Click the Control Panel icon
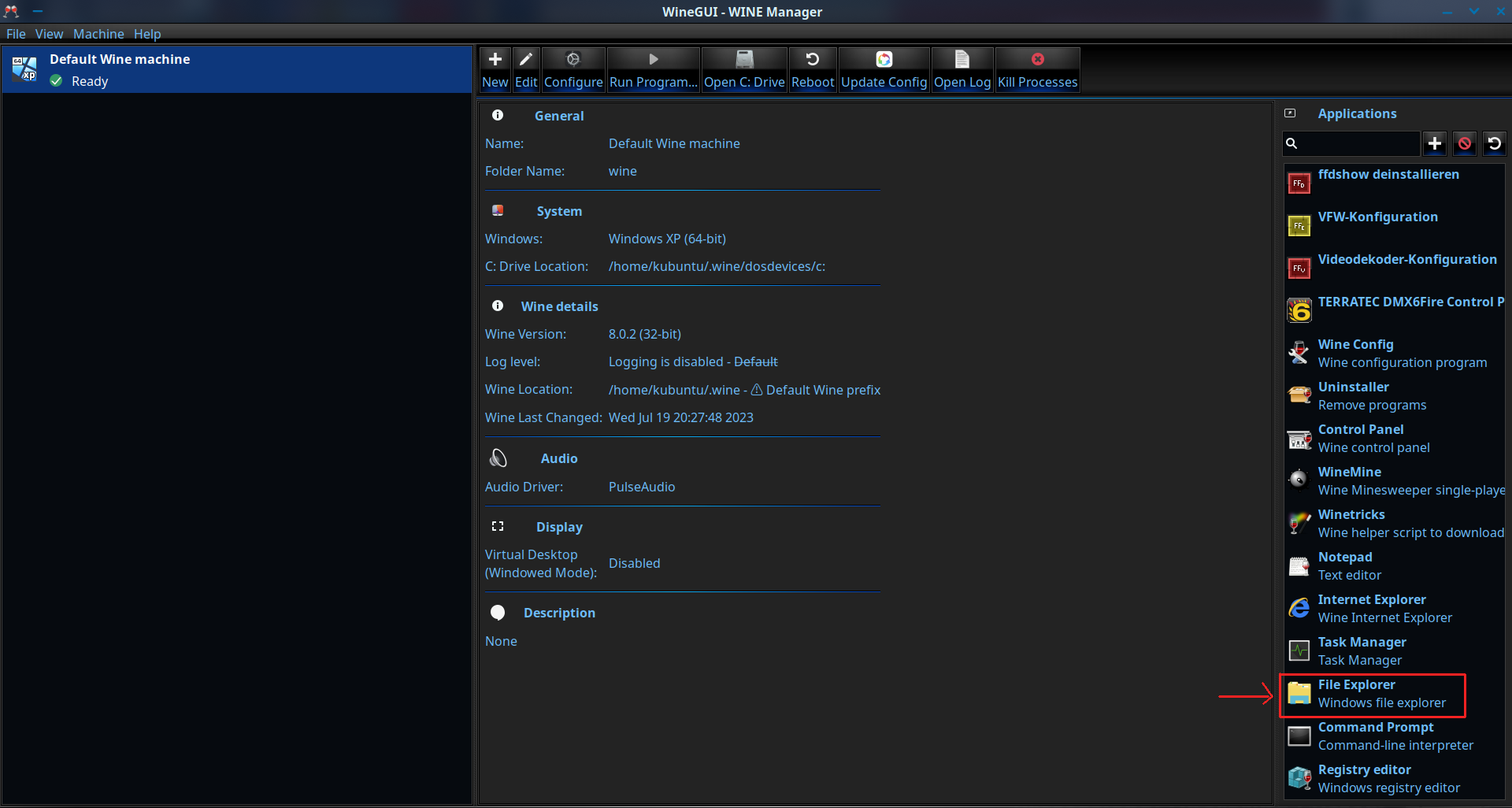Image resolution: width=1512 pixels, height=808 pixels. (x=1299, y=439)
